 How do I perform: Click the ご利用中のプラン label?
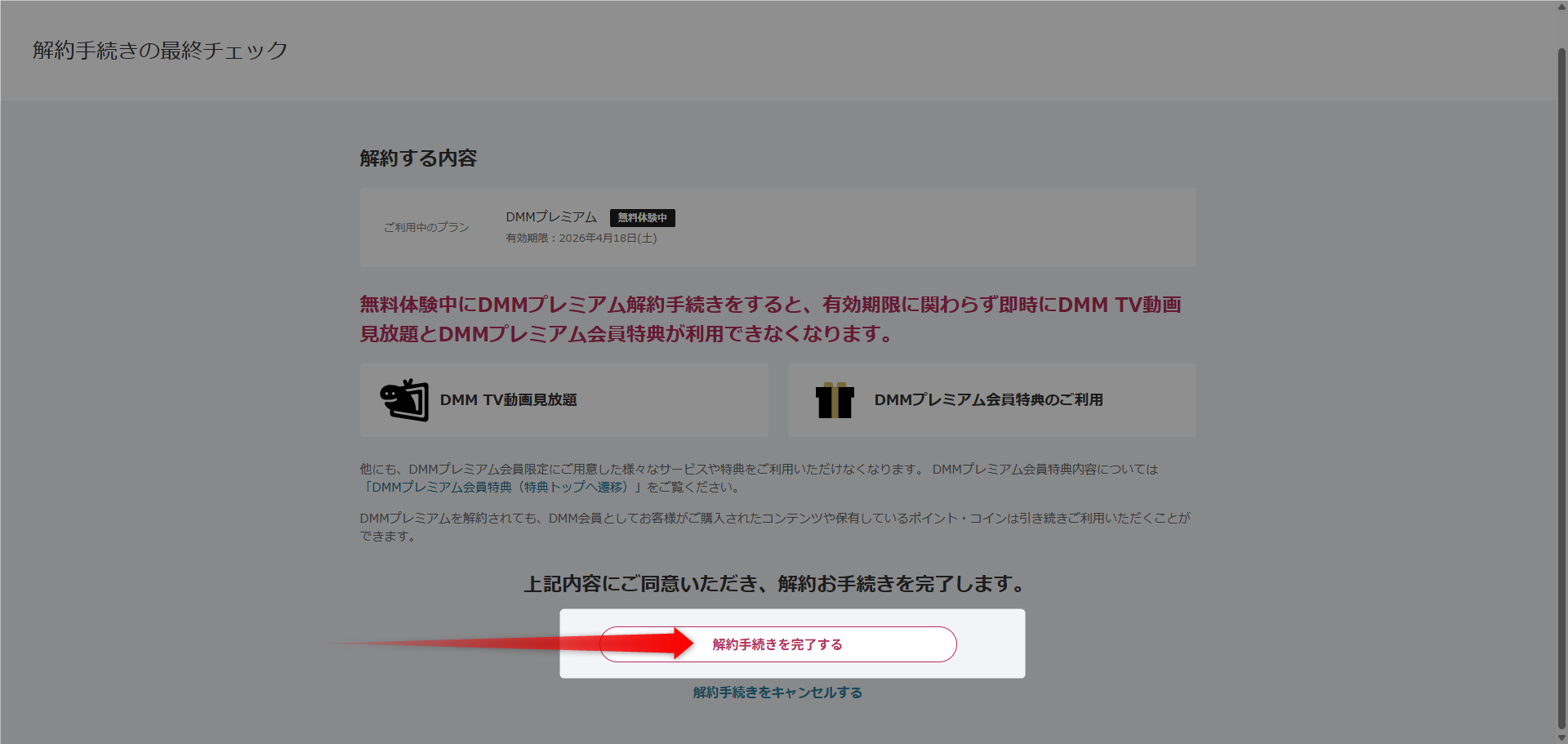click(x=426, y=228)
